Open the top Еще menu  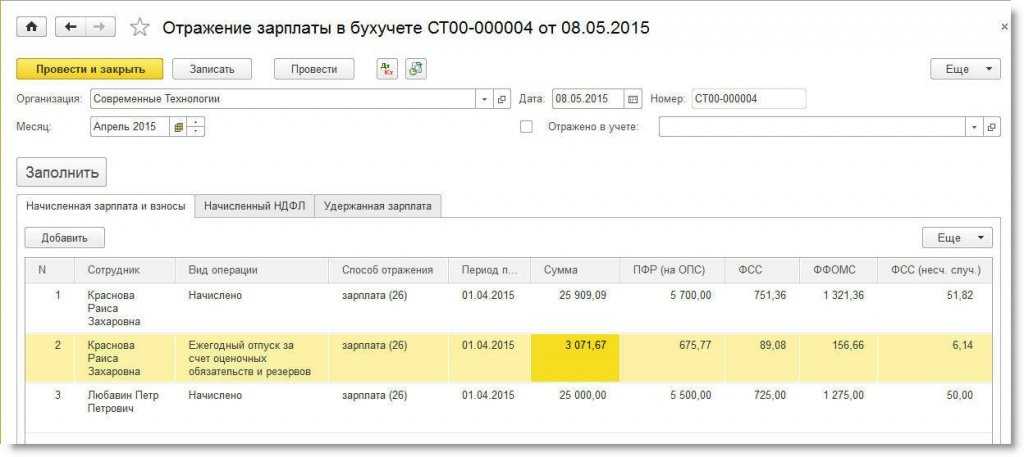coord(965,69)
